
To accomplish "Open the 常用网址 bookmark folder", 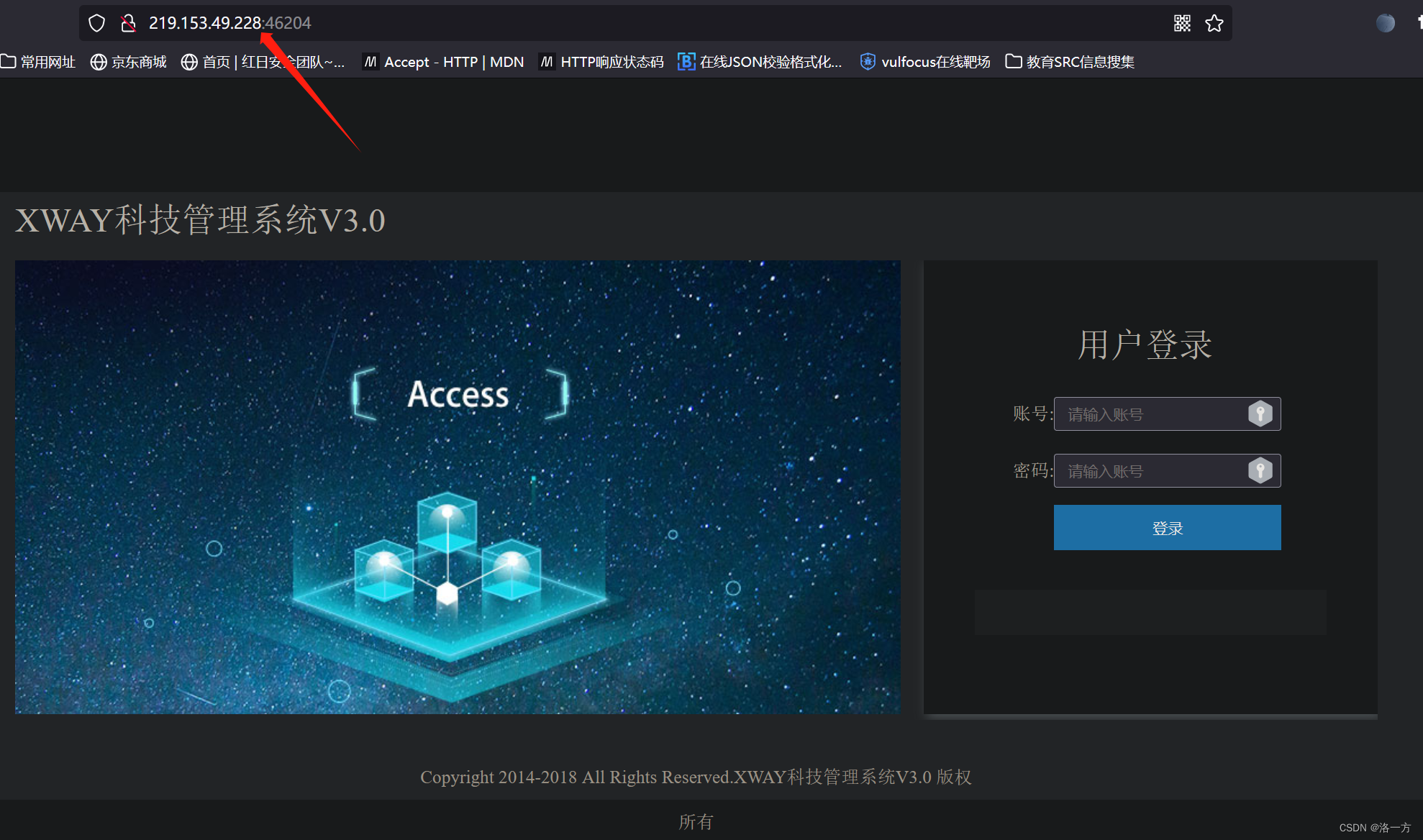I will [39, 62].
